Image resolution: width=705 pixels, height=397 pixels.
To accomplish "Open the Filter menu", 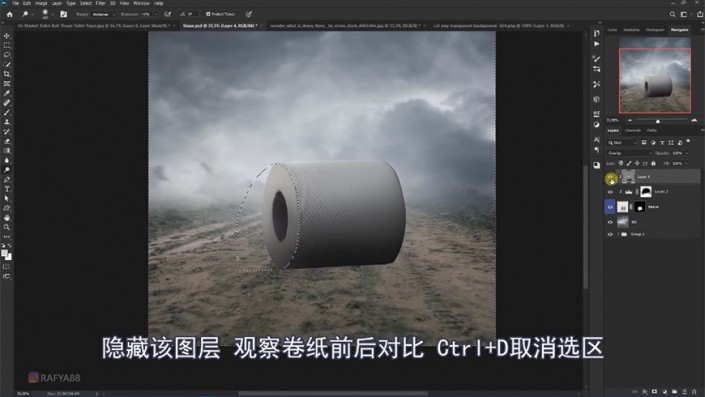I will (x=100, y=3).
